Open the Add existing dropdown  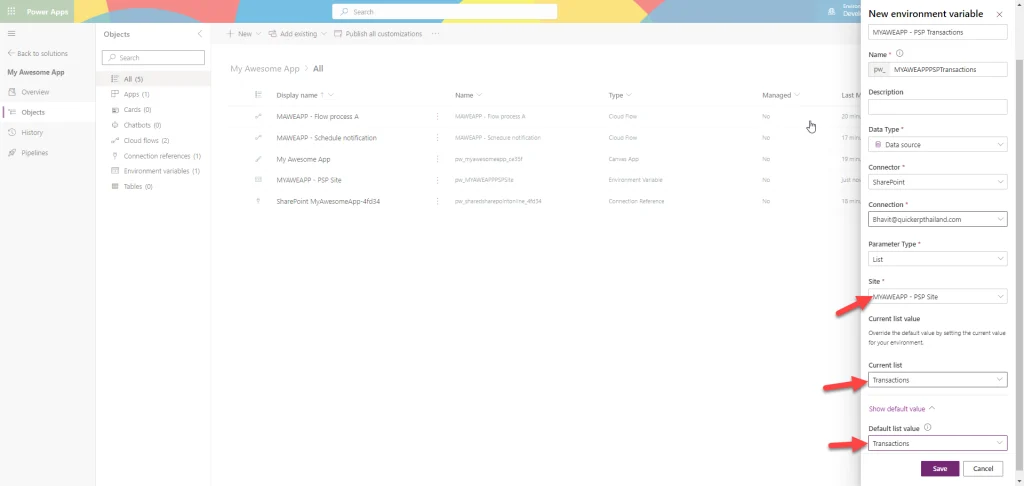coord(298,34)
